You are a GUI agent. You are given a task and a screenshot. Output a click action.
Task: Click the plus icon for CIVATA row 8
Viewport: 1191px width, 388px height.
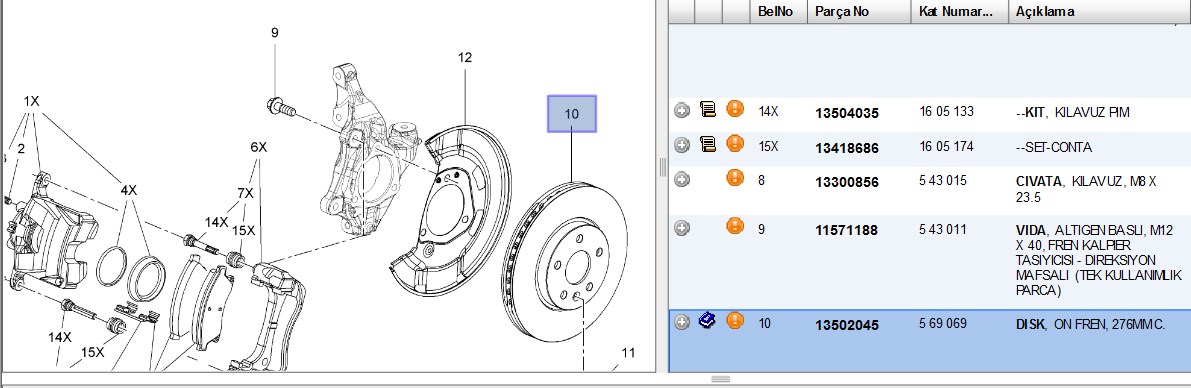point(682,180)
